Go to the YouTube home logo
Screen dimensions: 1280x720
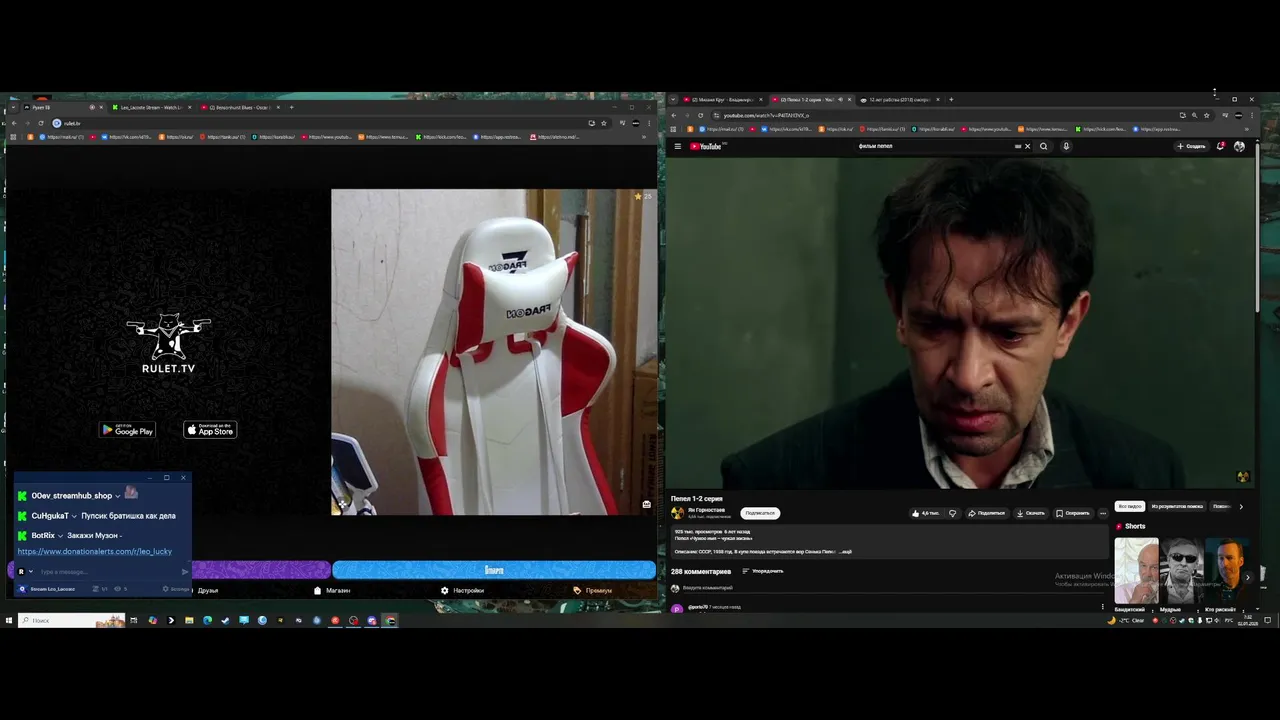[707, 146]
